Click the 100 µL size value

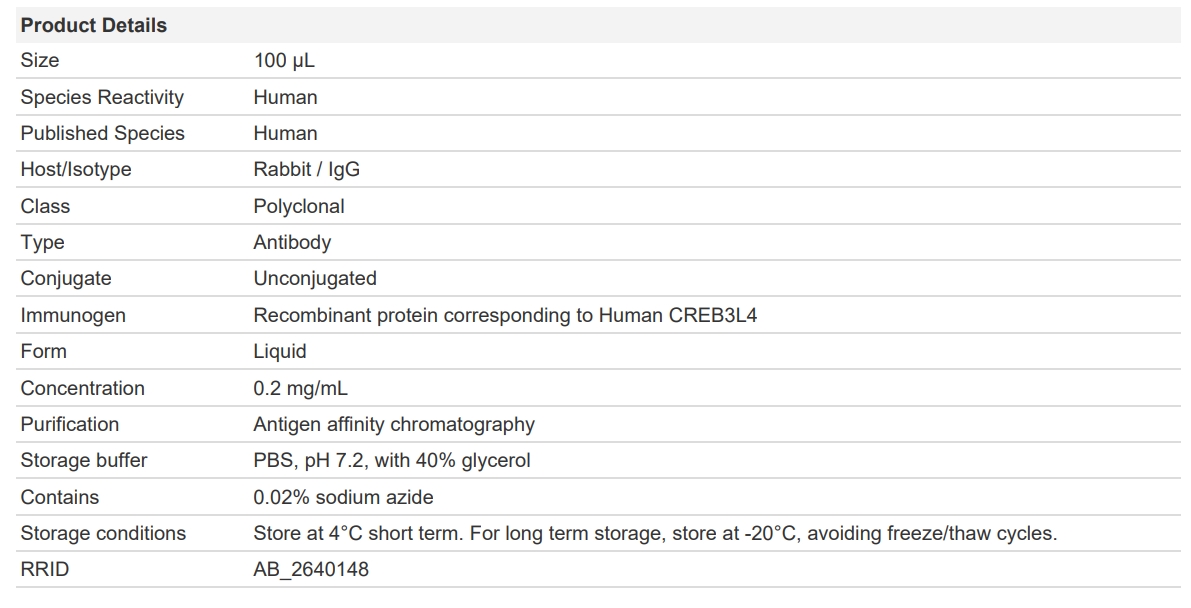pyautogui.click(x=284, y=61)
